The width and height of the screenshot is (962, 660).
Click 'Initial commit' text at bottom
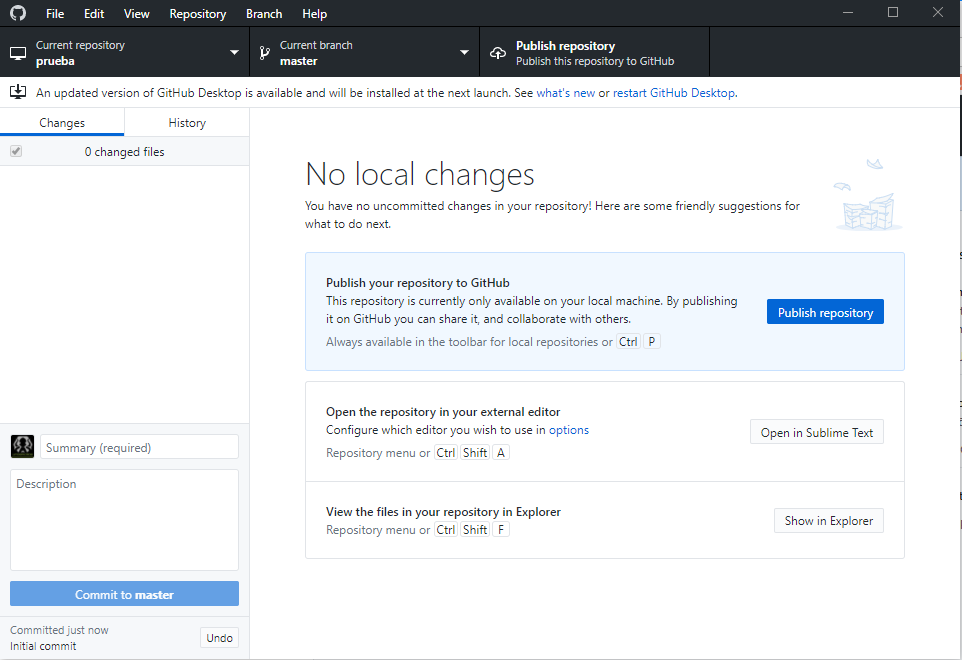[43, 646]
